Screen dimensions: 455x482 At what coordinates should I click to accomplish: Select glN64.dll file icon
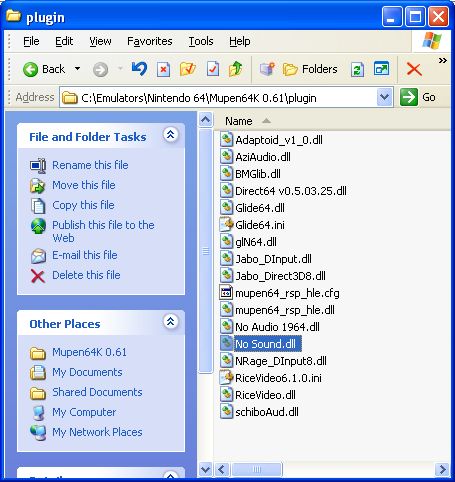pyautogui.click(x=226, y=242)
